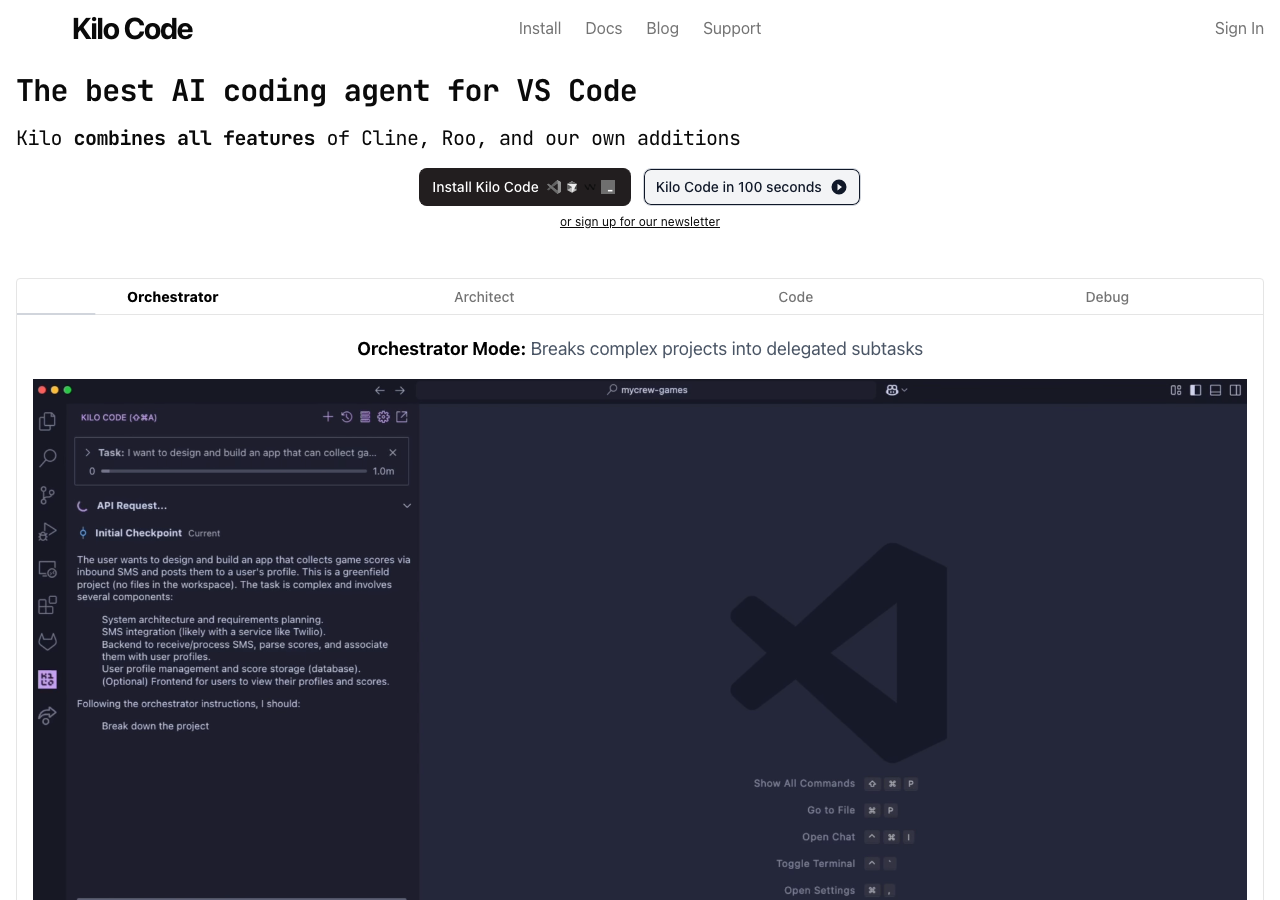The width and height of the screenshot is (1280, 900).
Task: Open Copilot icon in title bar
Action: (892, 390)
